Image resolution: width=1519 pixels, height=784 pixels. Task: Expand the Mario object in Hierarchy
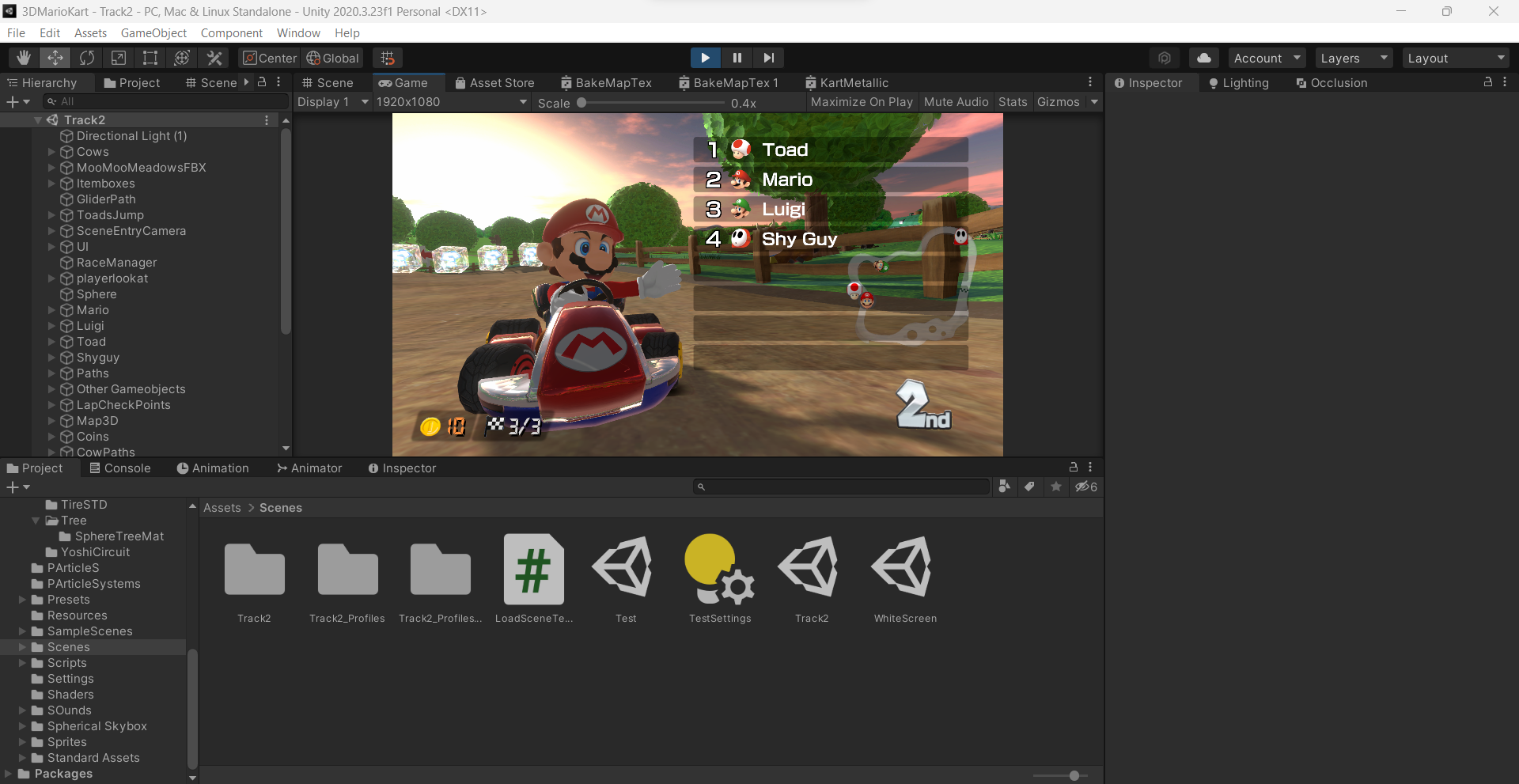click(x=51, y=310)
